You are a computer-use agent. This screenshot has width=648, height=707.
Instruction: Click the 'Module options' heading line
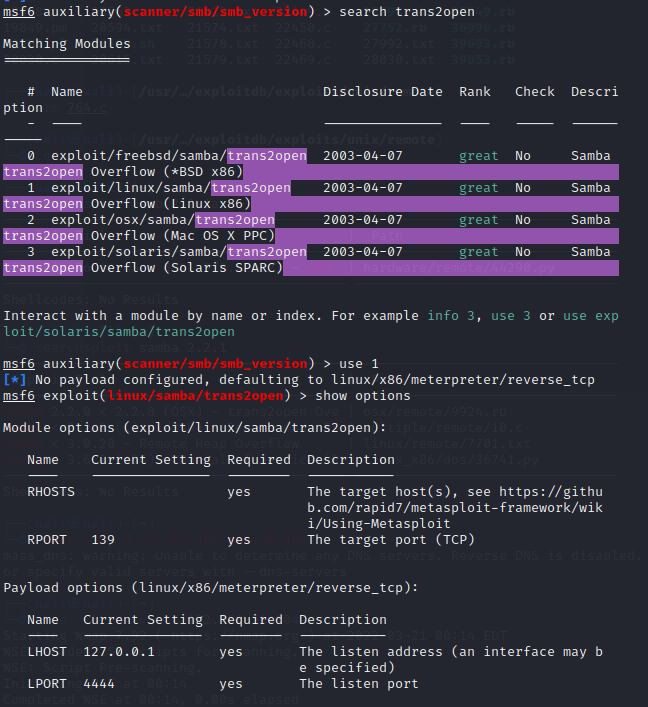(195, 428)
